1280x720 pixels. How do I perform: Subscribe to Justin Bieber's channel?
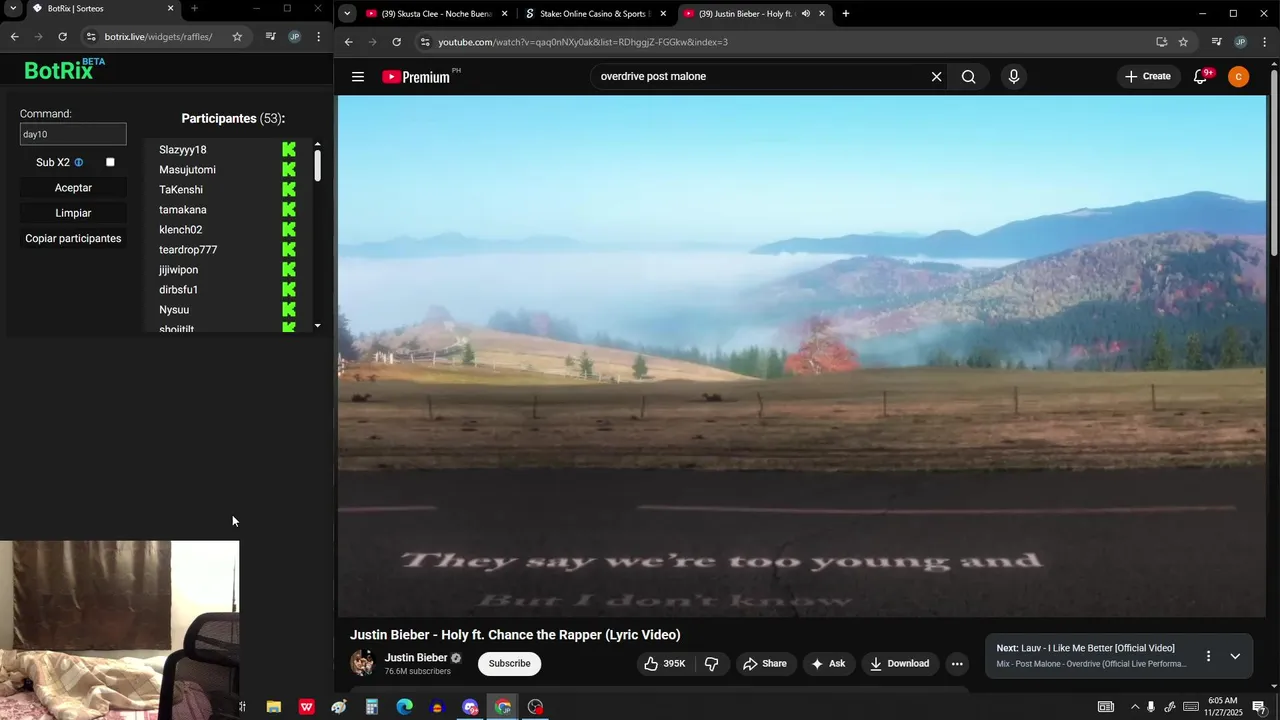click(x=509, y=664)
